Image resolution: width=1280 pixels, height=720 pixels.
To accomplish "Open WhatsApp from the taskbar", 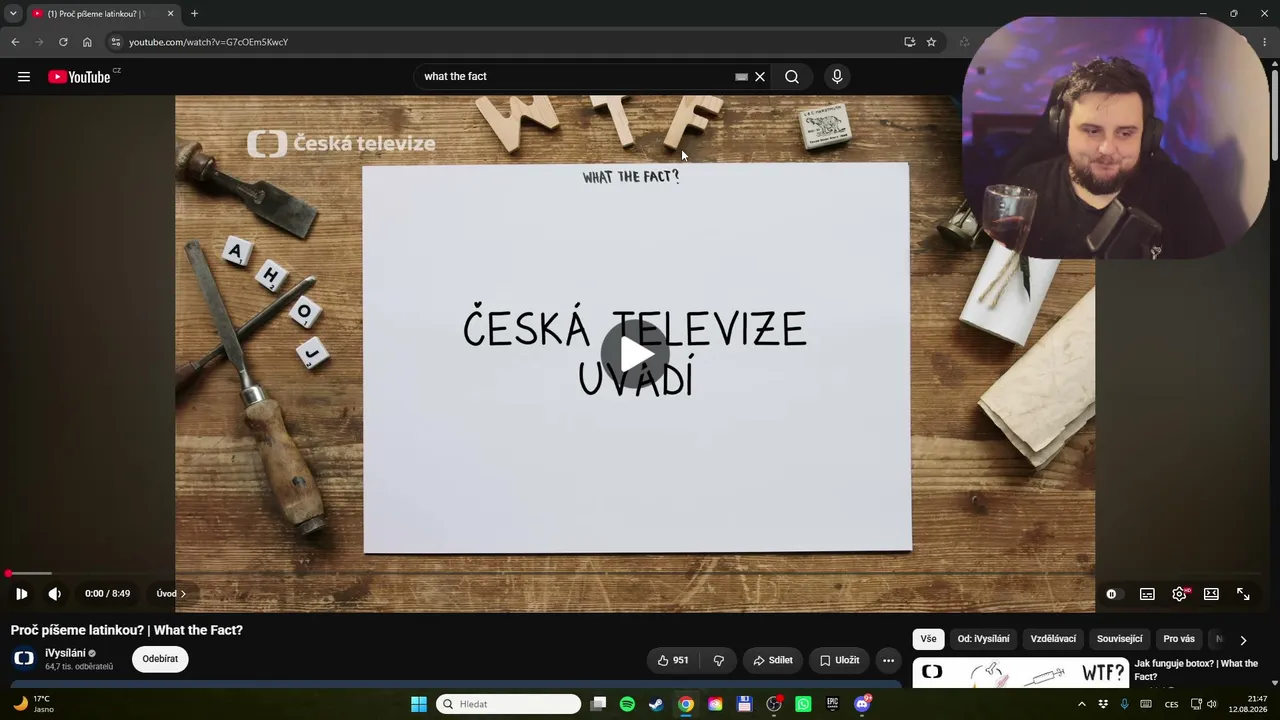I will click(803, 704).
